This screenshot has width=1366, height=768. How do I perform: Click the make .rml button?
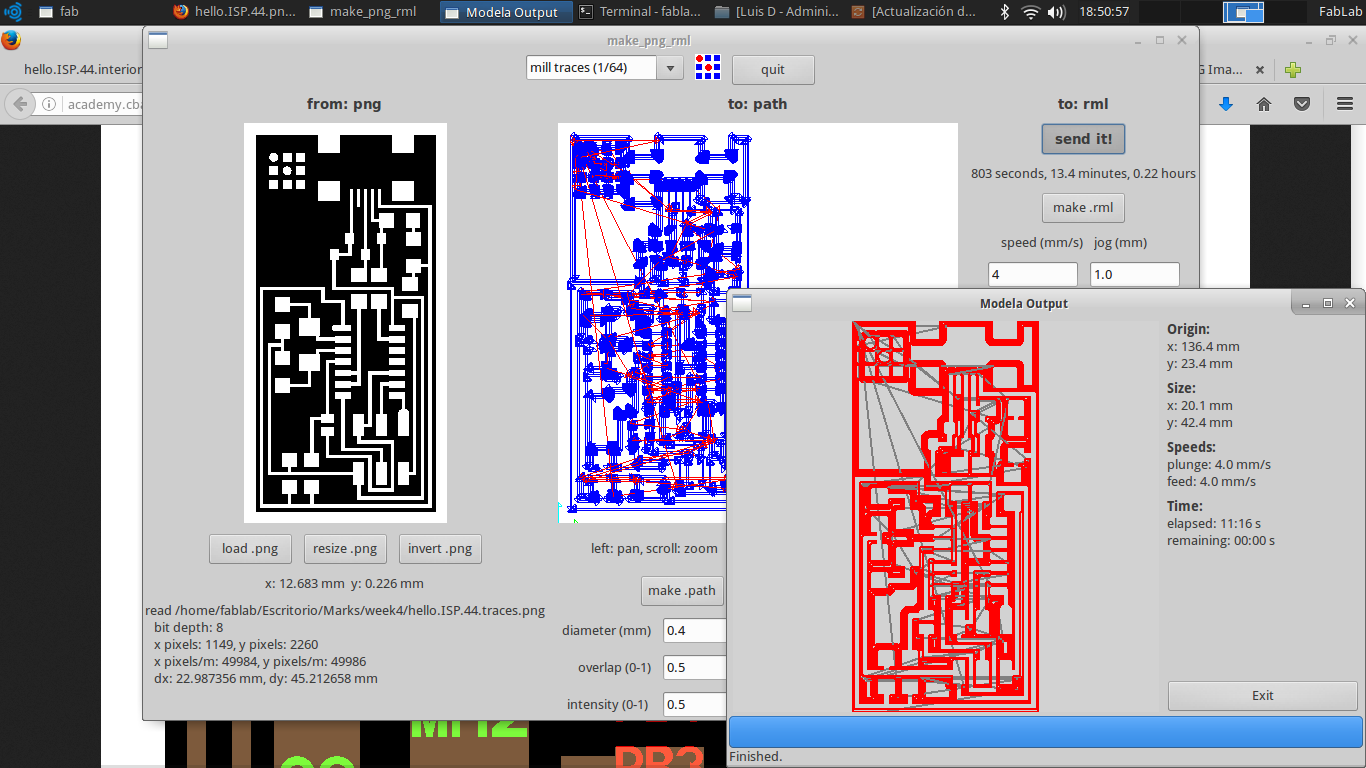(x=1083, y=208)
